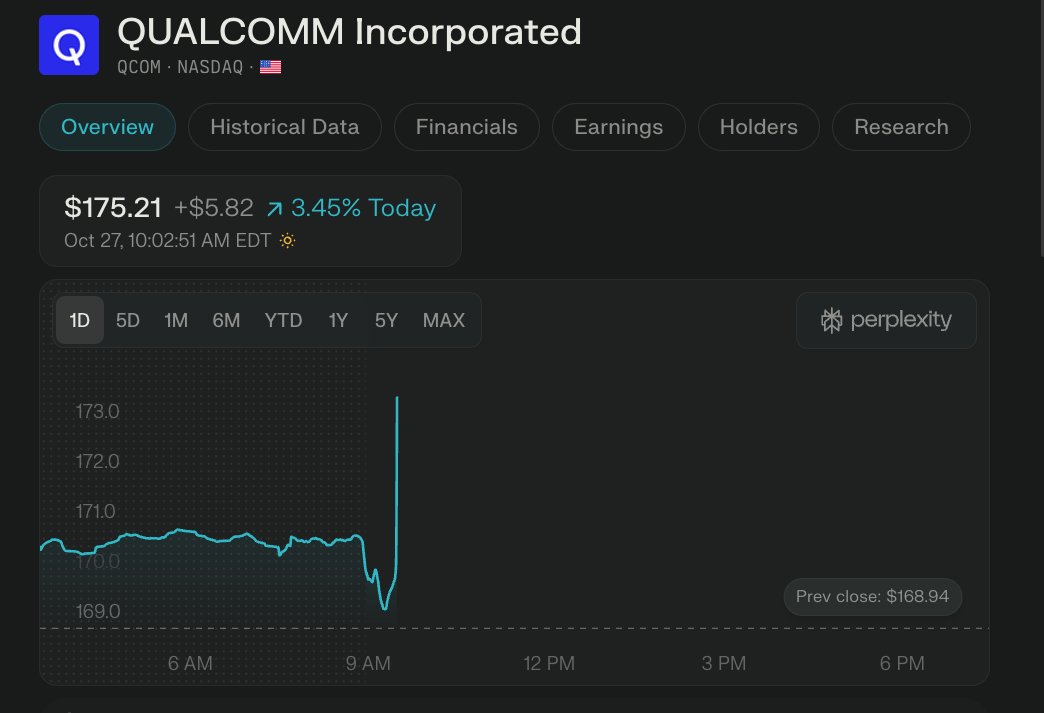View the Holders tab

[759, 127]
